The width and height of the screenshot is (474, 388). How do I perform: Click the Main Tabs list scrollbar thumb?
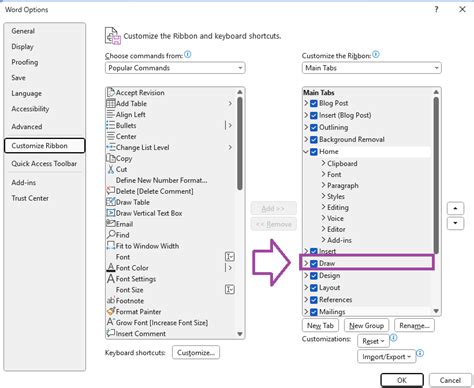436,175
